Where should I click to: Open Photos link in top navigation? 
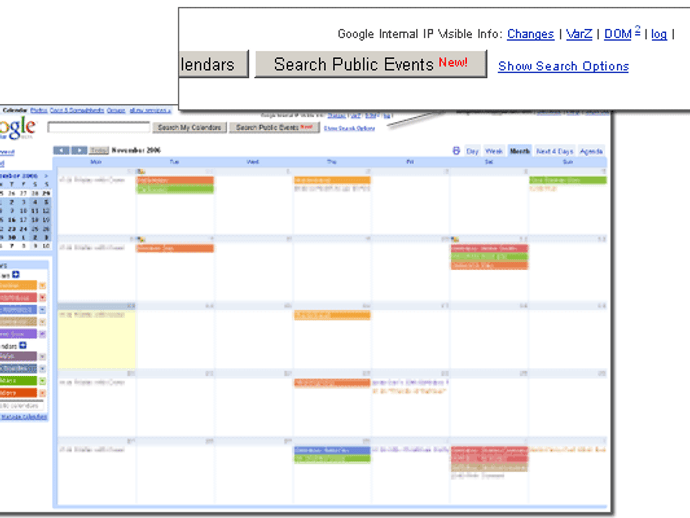click(39, 110)
